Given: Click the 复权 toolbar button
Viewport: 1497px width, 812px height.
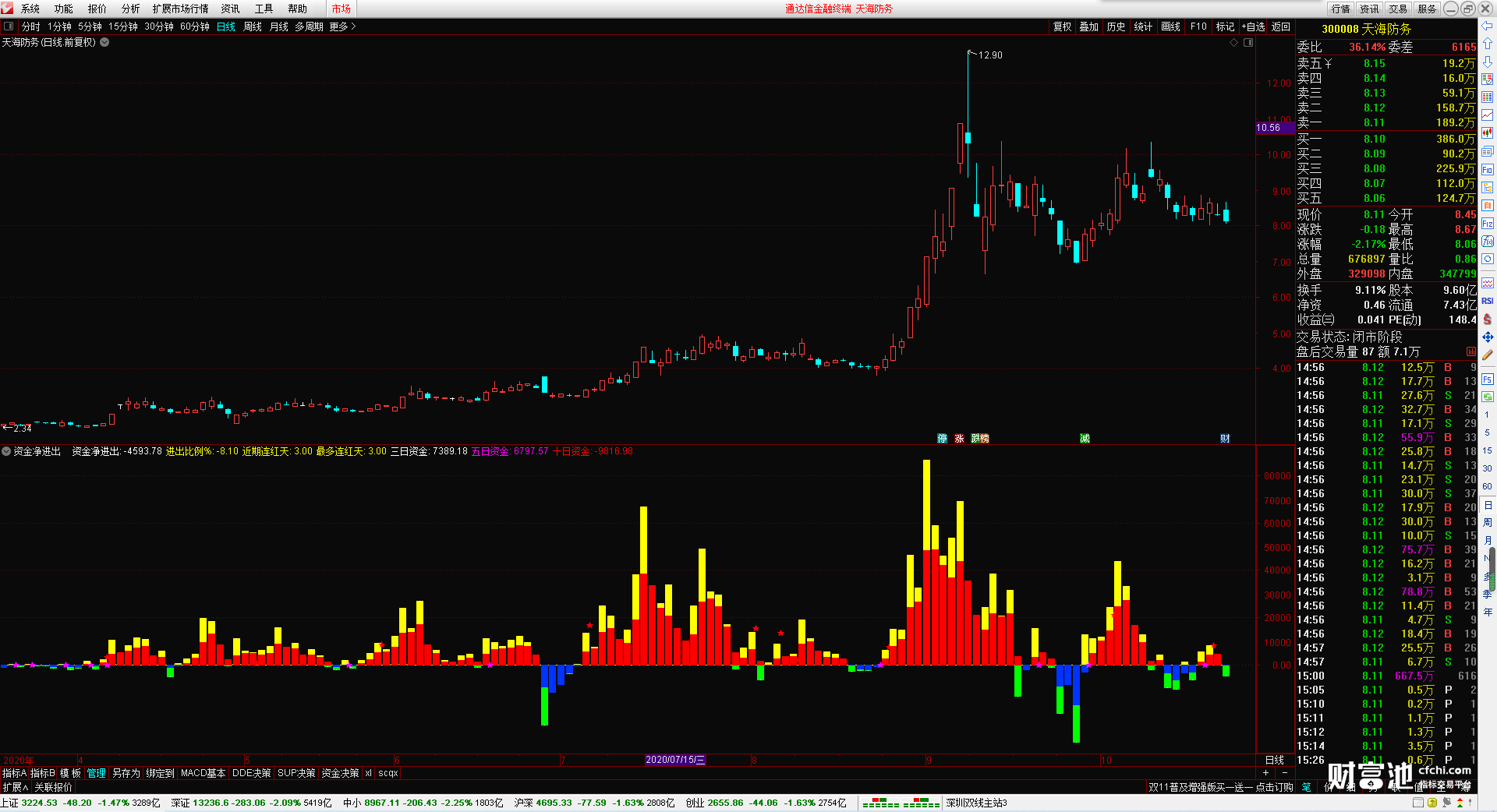Looking at the screenshot, I should 1063,26.
